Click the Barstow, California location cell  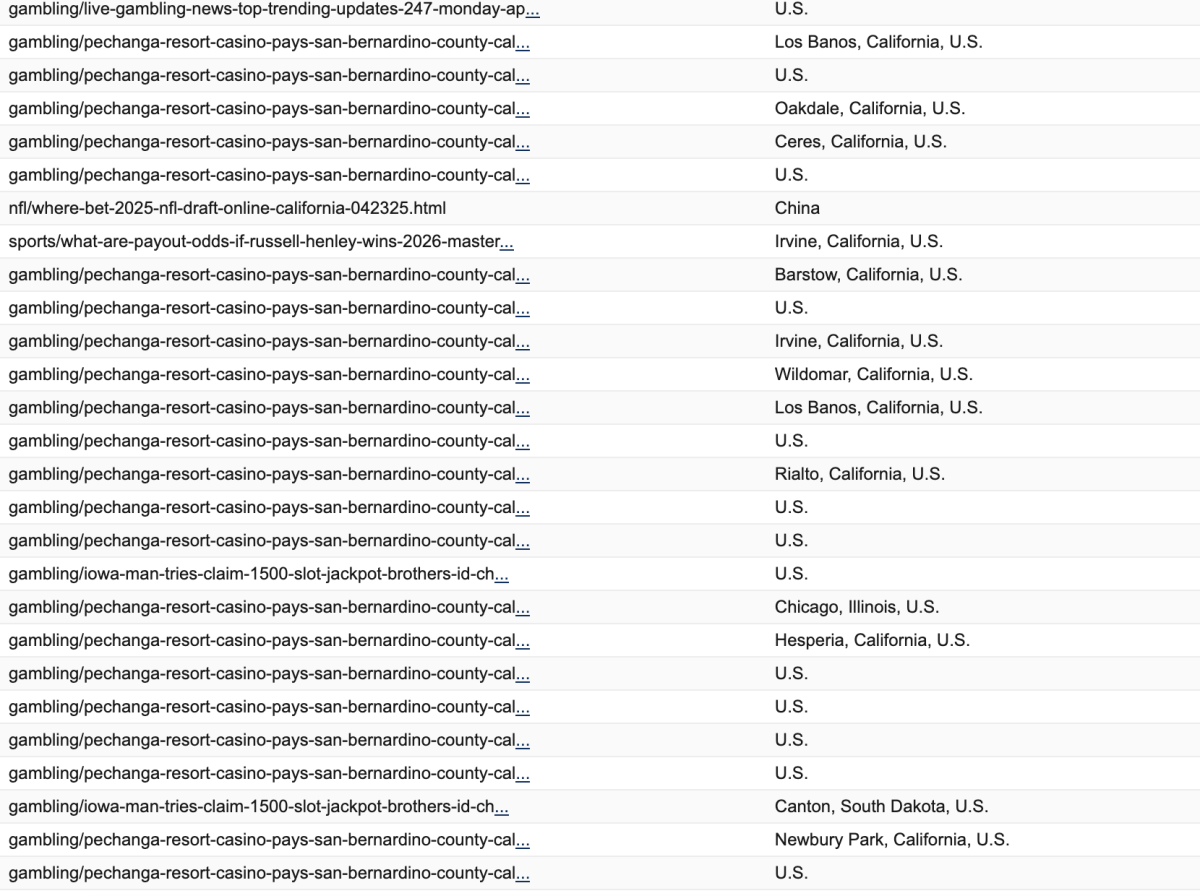868,275
